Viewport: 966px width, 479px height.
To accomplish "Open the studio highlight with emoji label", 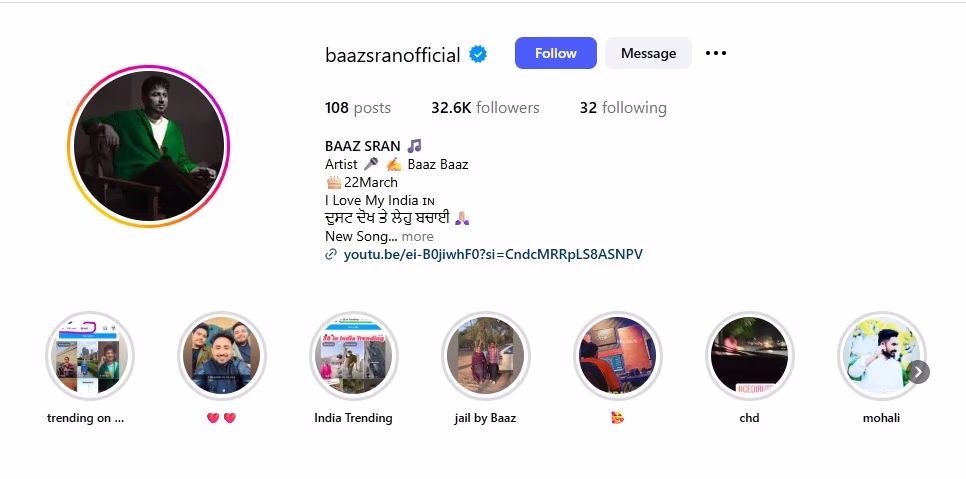I will click(x=617, y=355).
